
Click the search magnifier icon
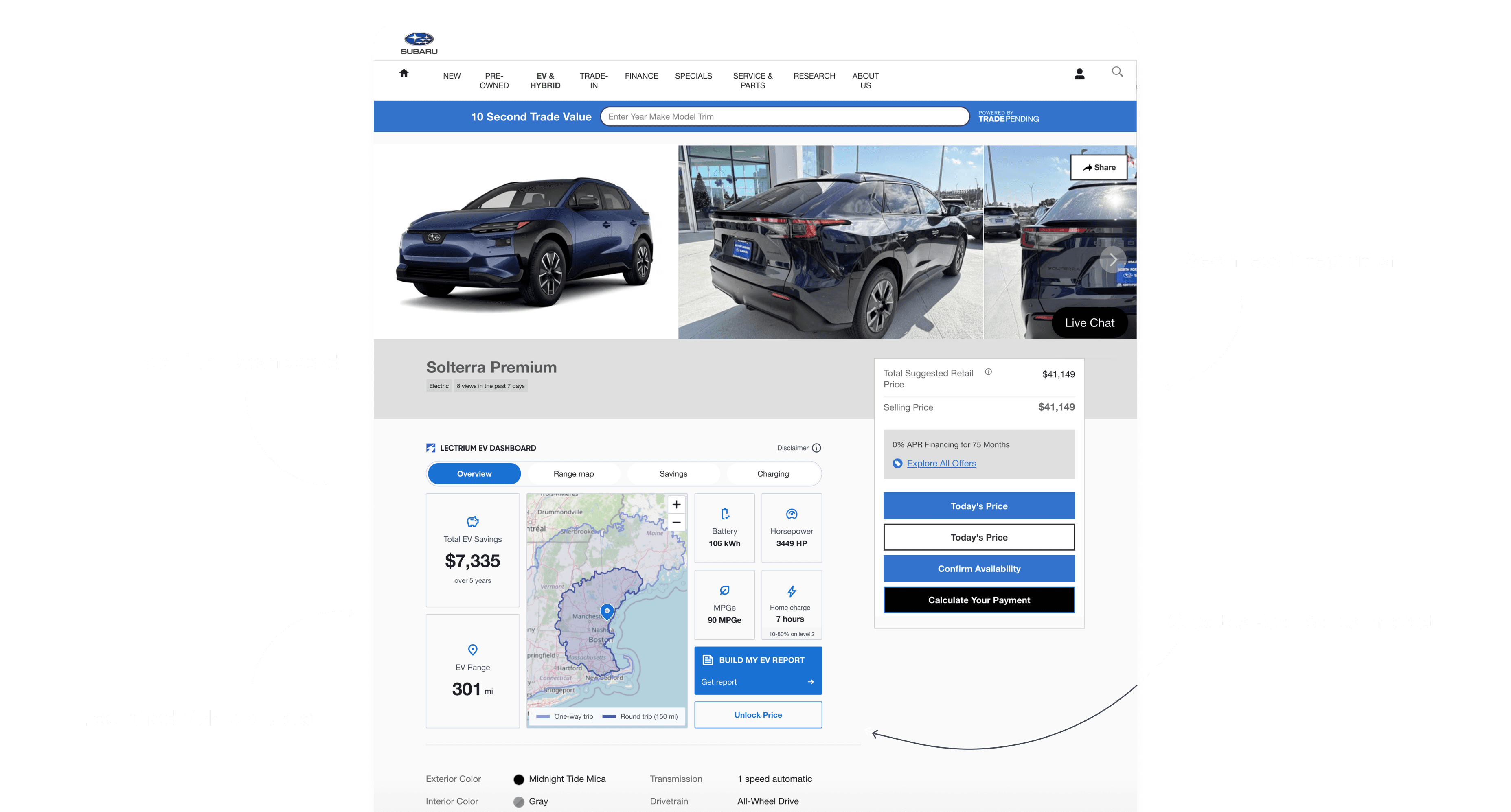click(x=1117, y=72)
